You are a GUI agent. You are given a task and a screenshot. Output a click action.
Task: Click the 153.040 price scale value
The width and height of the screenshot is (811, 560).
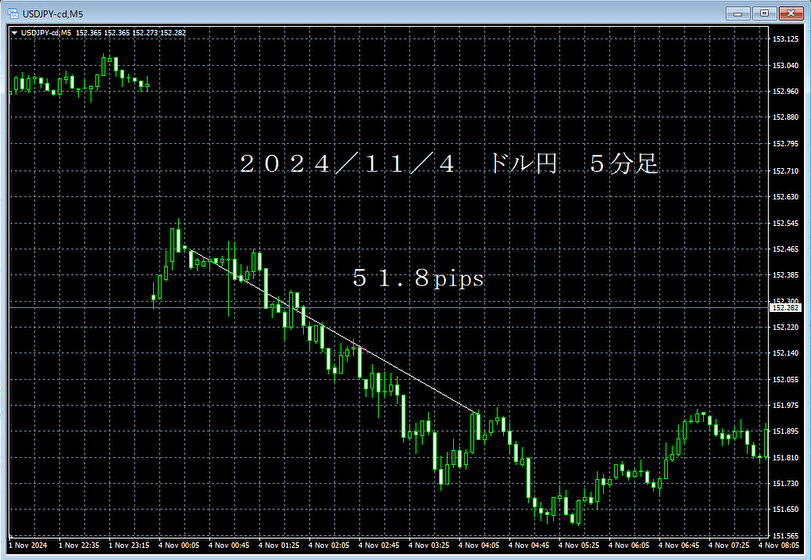[x=785, y=66]
